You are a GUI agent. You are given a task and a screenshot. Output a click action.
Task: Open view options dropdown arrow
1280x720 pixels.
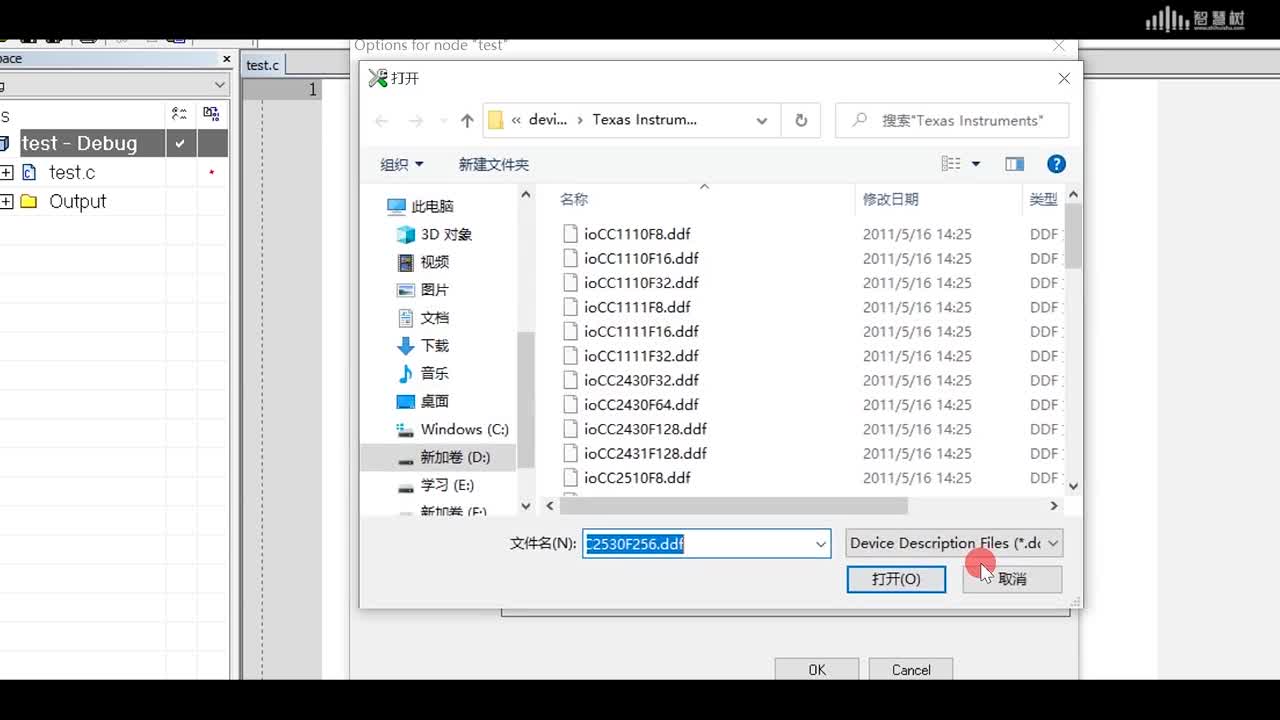pyautogui.click(x=976, y=164)
